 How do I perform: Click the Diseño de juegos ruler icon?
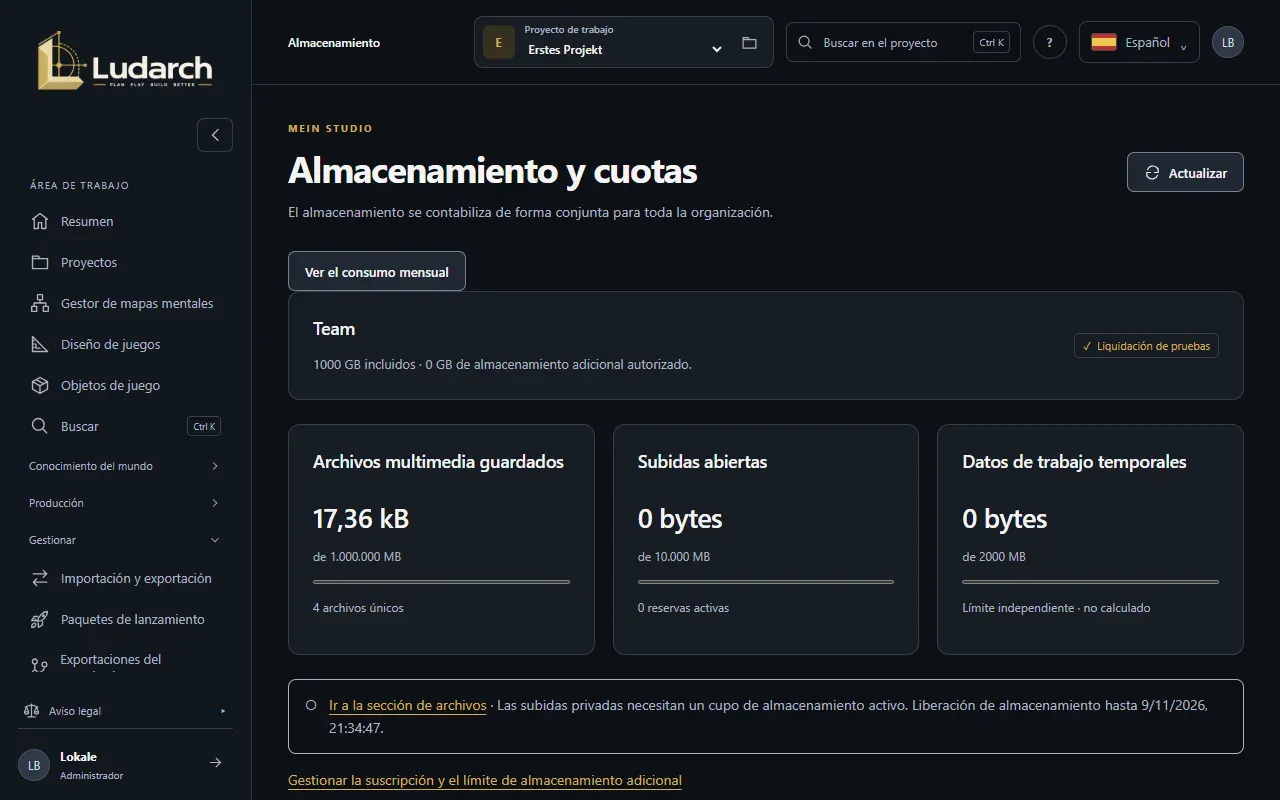point(40,344)
